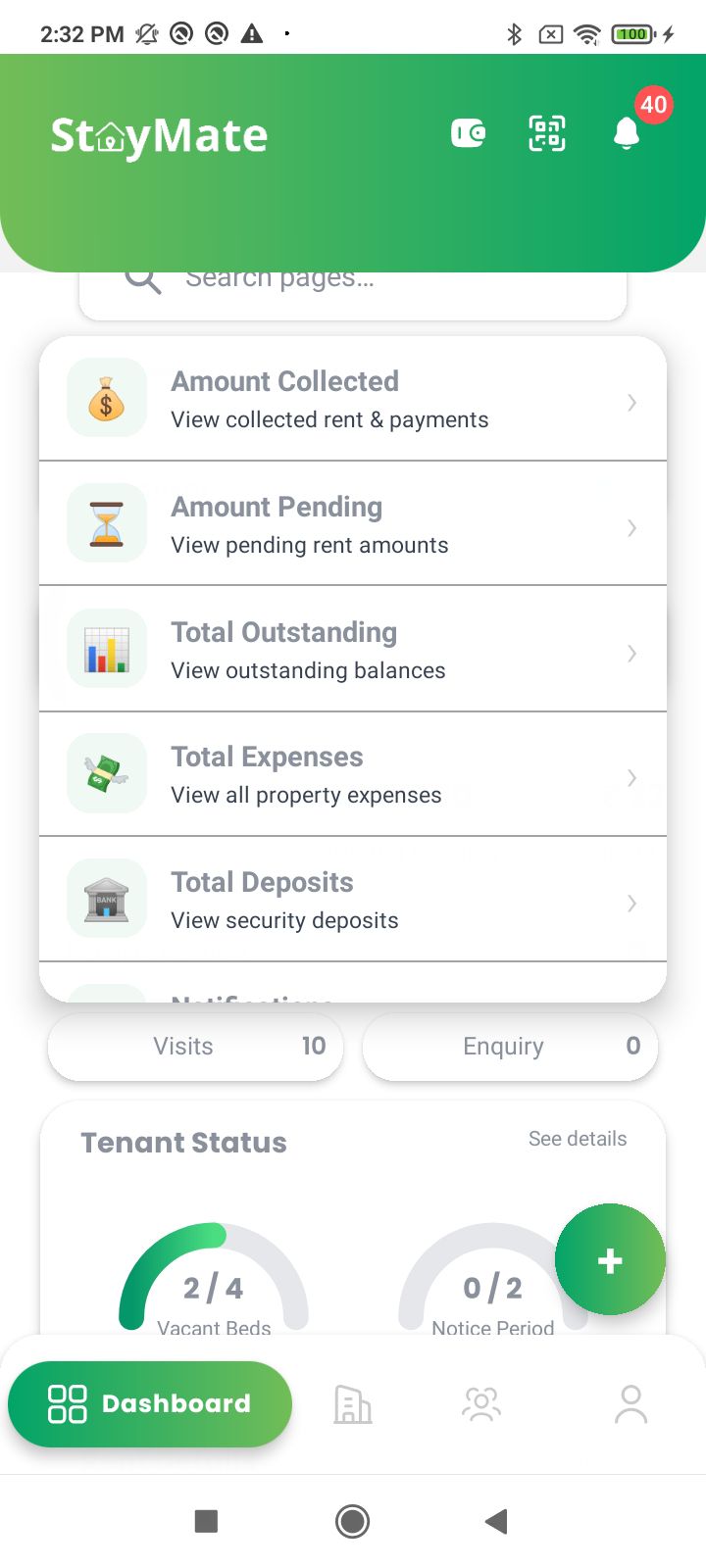Tap the QR code scanner icon
706x1568 pixels.
547,133
